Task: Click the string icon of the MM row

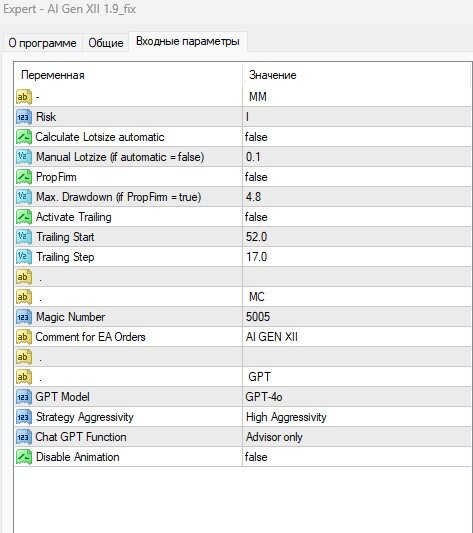Action: tap(24, 97)
